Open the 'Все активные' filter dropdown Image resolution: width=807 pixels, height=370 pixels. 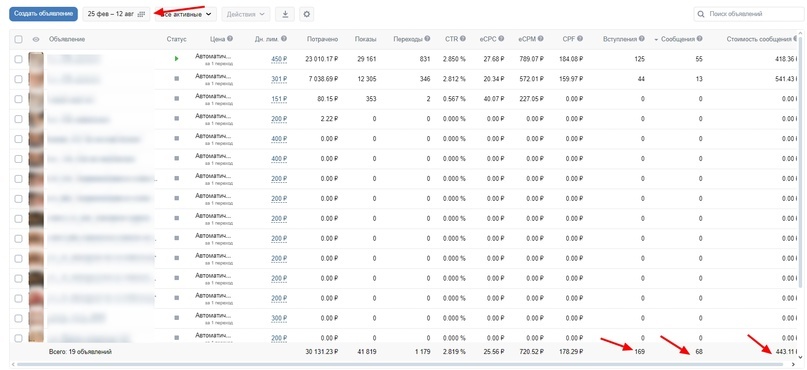pos(186,14)
